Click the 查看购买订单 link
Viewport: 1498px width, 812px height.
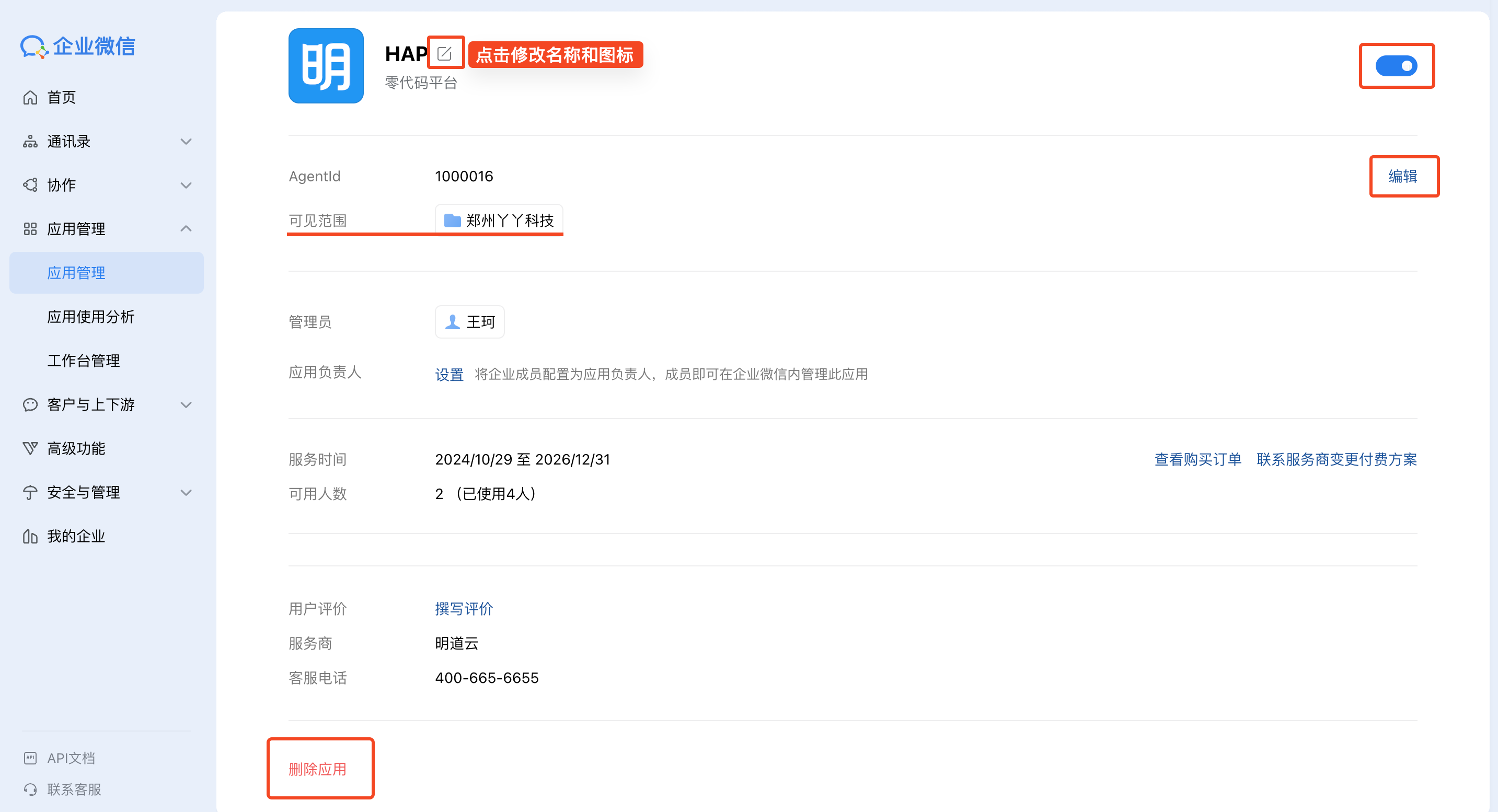coord(1197,459)
